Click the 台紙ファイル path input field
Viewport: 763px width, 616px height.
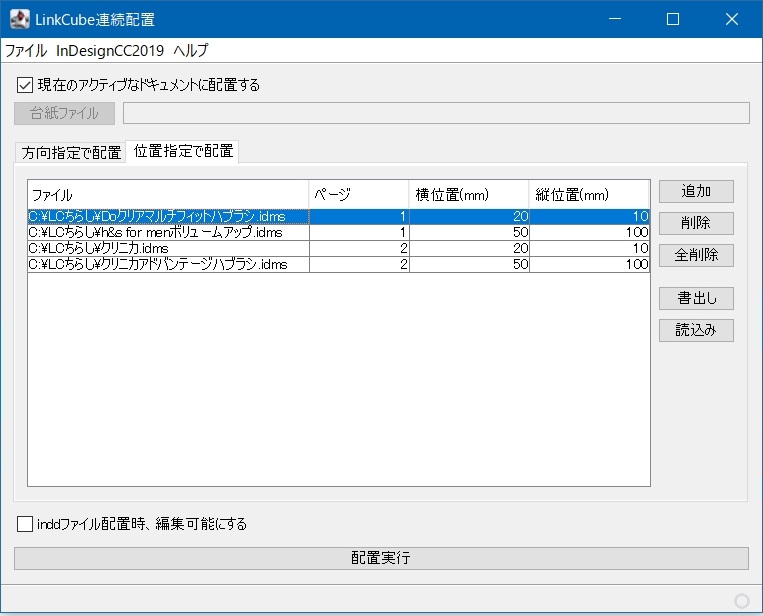[436, 113]
